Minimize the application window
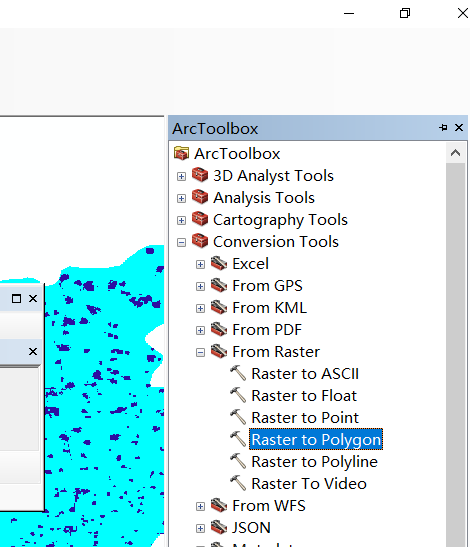This screenshot has width=470, height=547. 349,13
